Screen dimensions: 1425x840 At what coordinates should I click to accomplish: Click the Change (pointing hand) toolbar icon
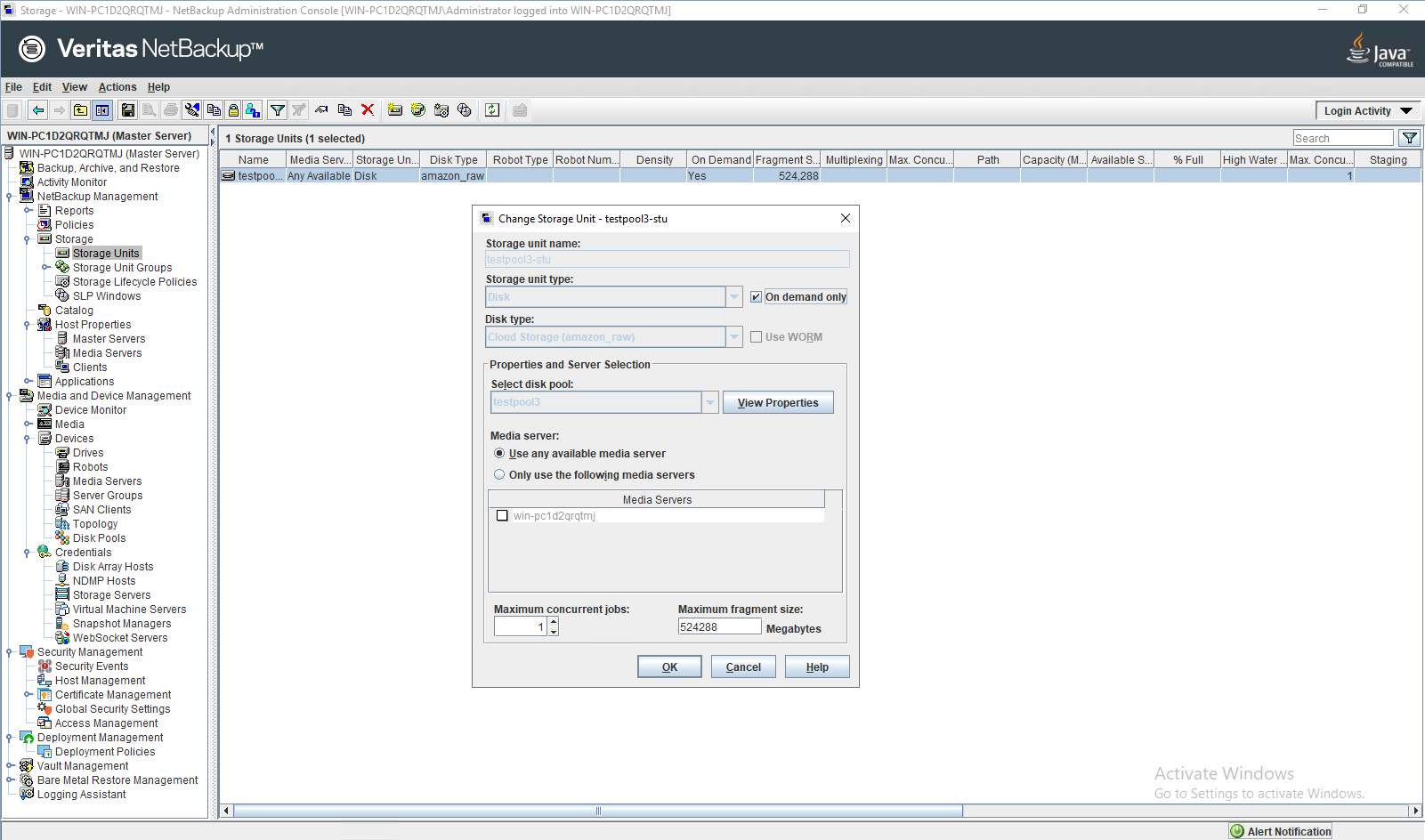click(321, 110)
